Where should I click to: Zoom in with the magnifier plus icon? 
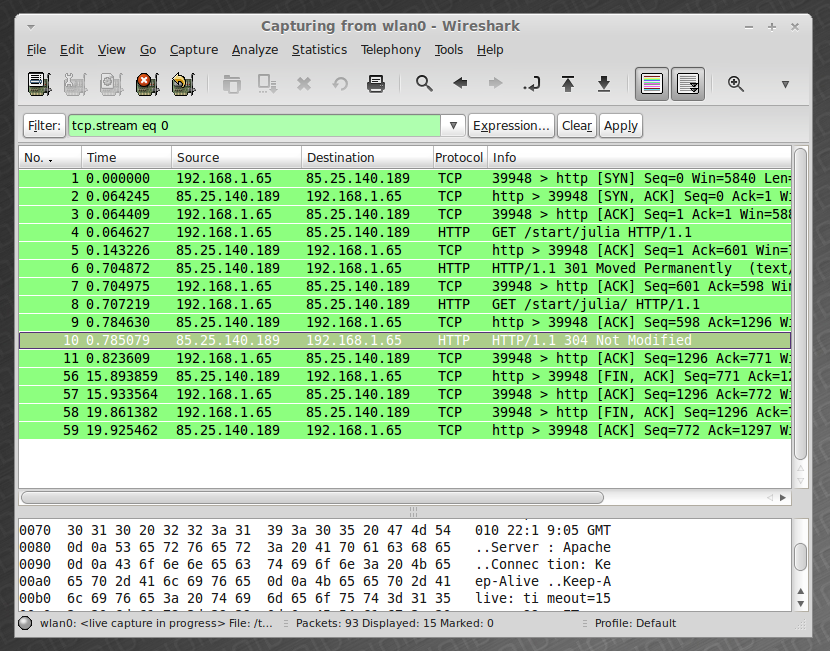[x=736, y=84]
